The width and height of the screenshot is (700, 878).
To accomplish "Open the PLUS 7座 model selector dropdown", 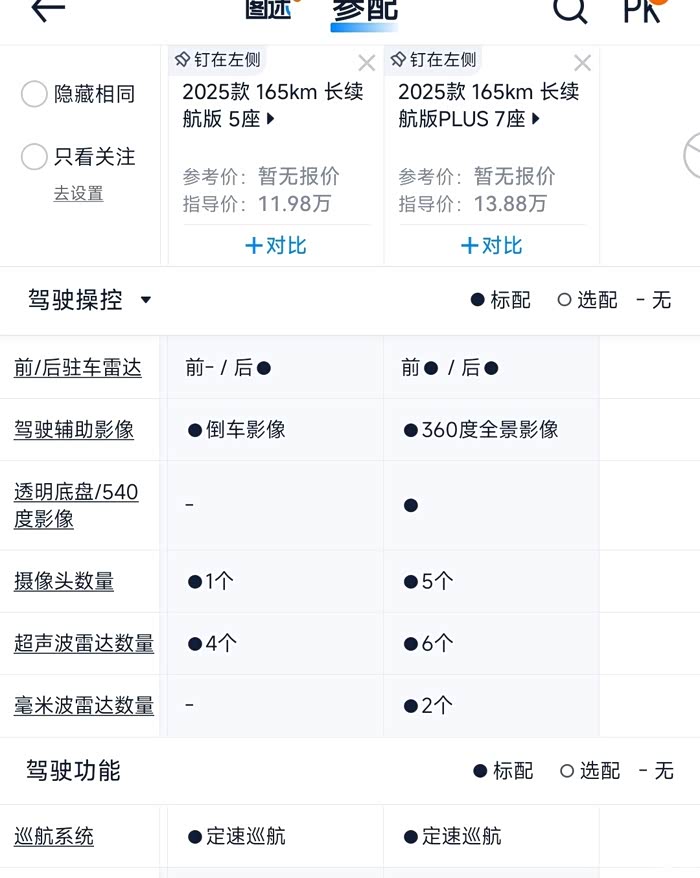I will point(536,120).
